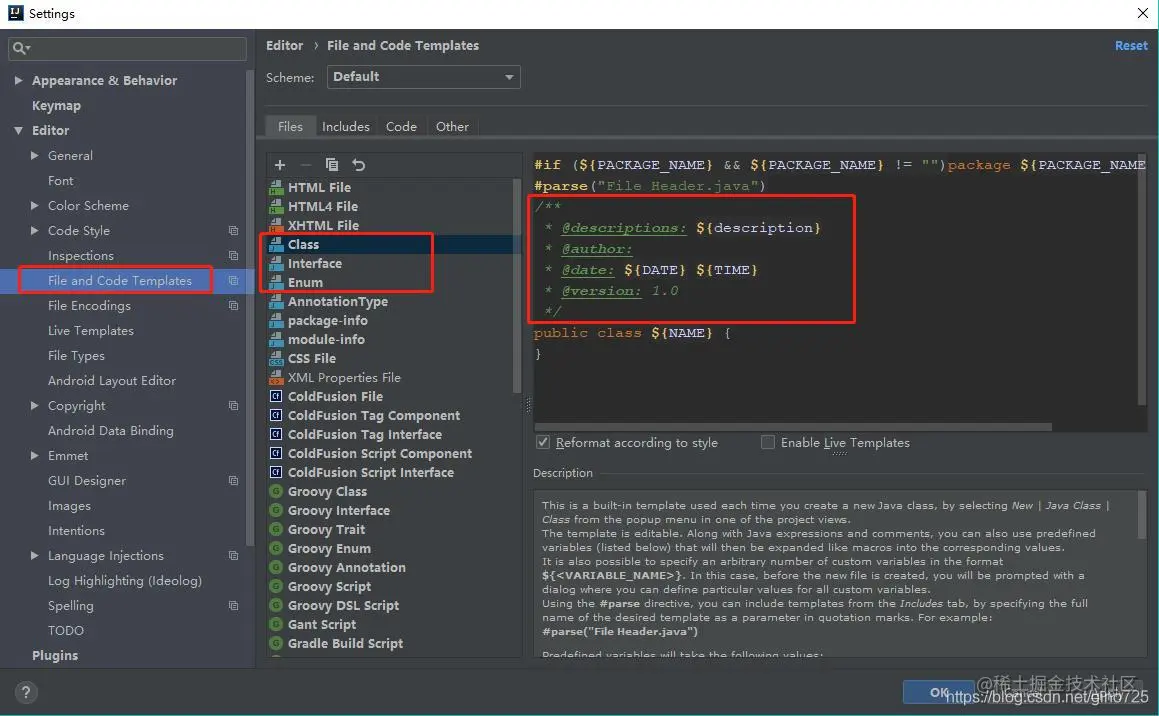Click the Reset link
The image size is (1159, 716).
[1131, 46]
